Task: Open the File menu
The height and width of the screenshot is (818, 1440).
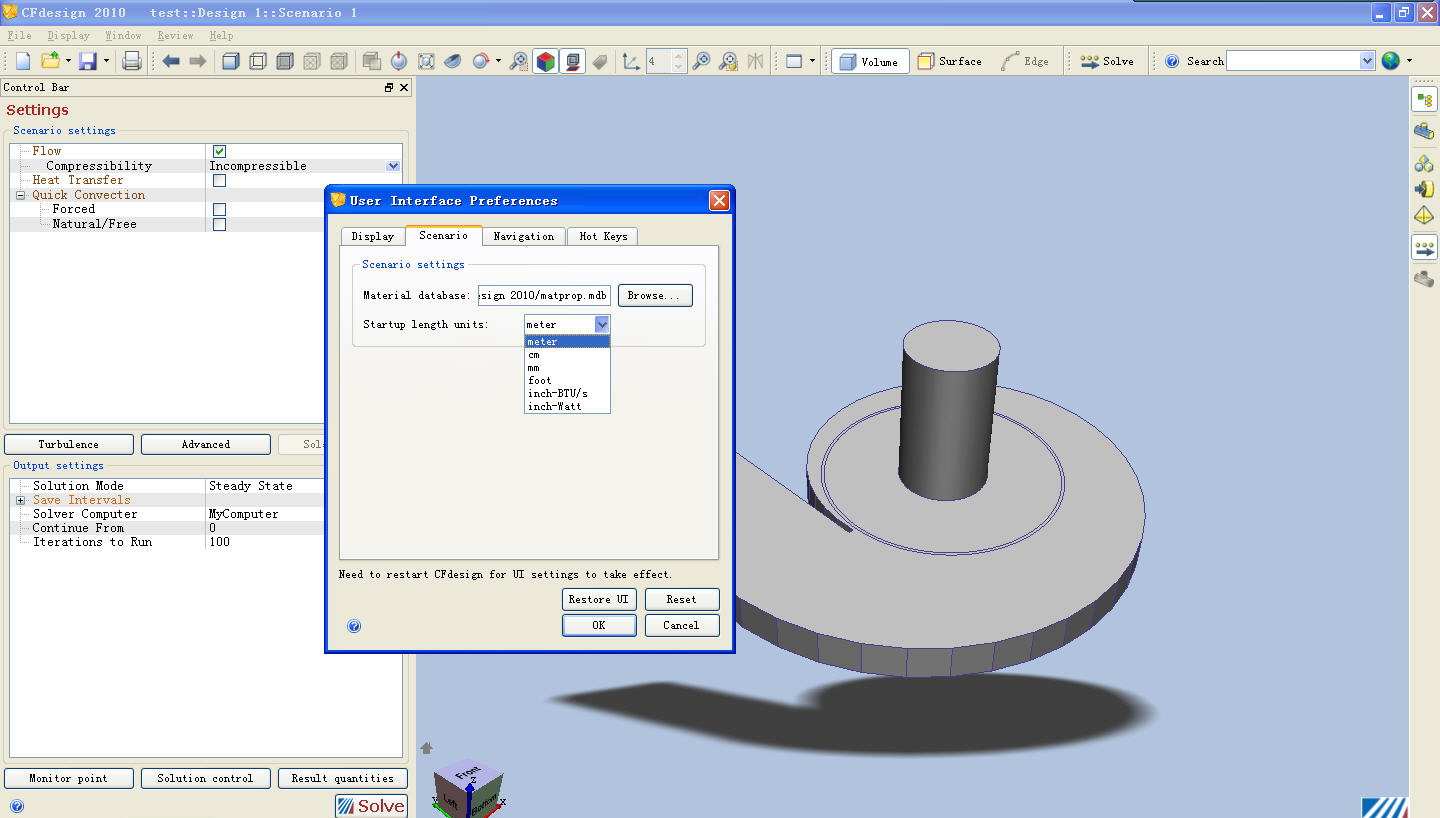Action: (19, 35)
